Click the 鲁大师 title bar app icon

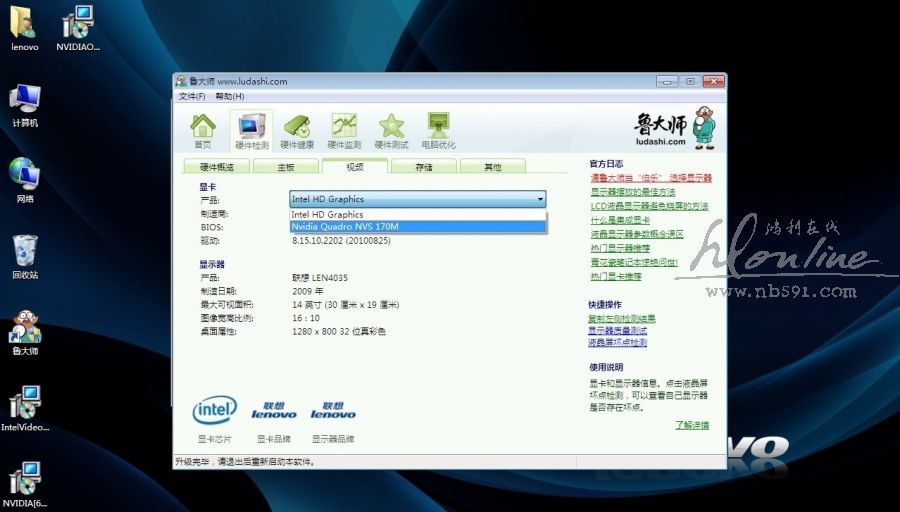tap(181, 82)
